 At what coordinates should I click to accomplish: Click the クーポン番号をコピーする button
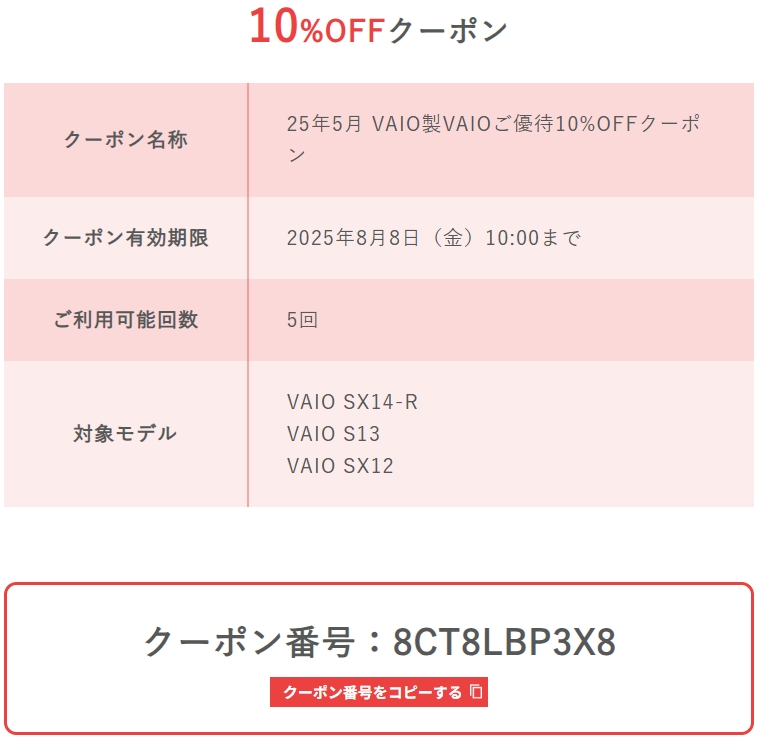coord(379,692)
